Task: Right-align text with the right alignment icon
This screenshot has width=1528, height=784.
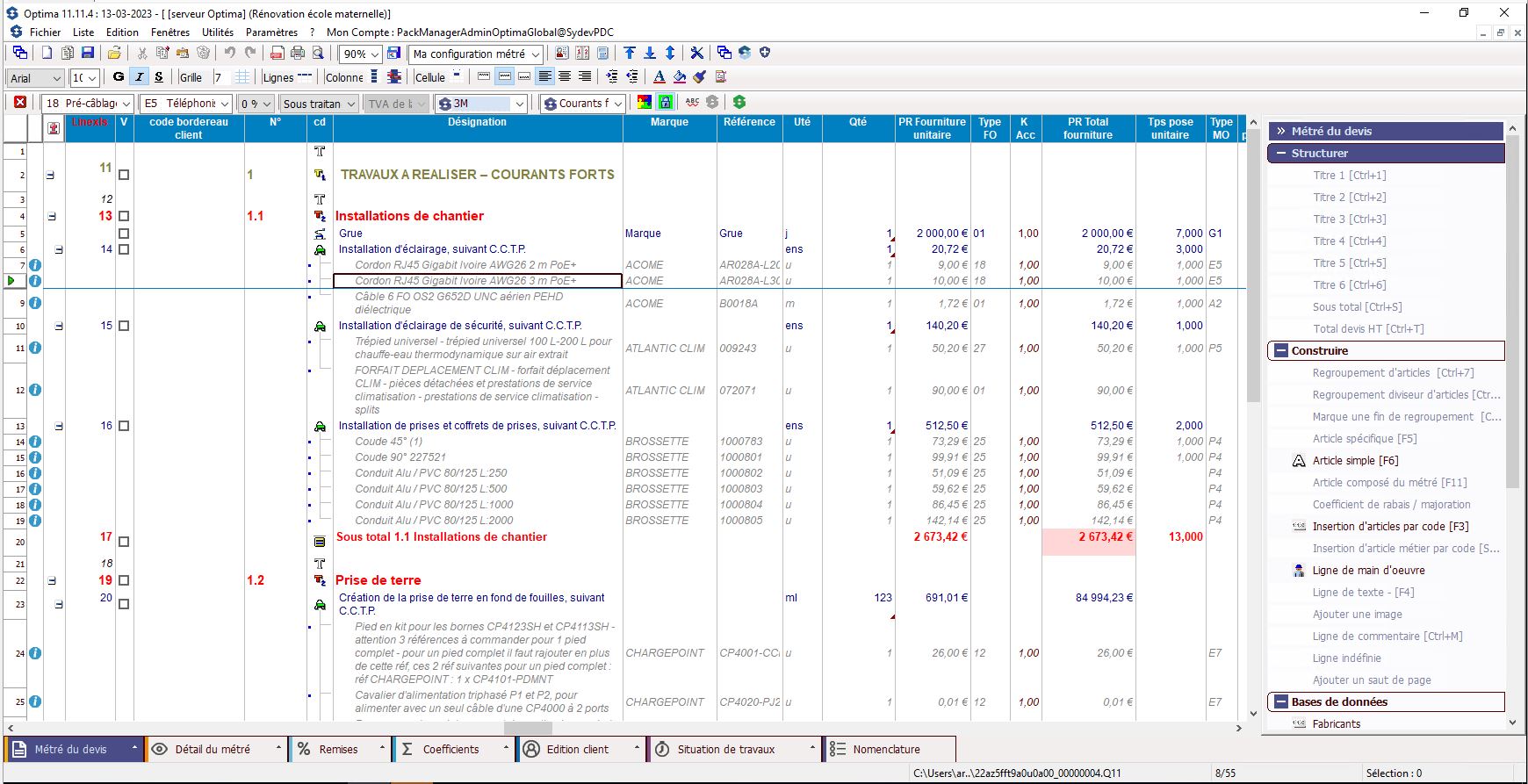Action: (x=585, y=77)
